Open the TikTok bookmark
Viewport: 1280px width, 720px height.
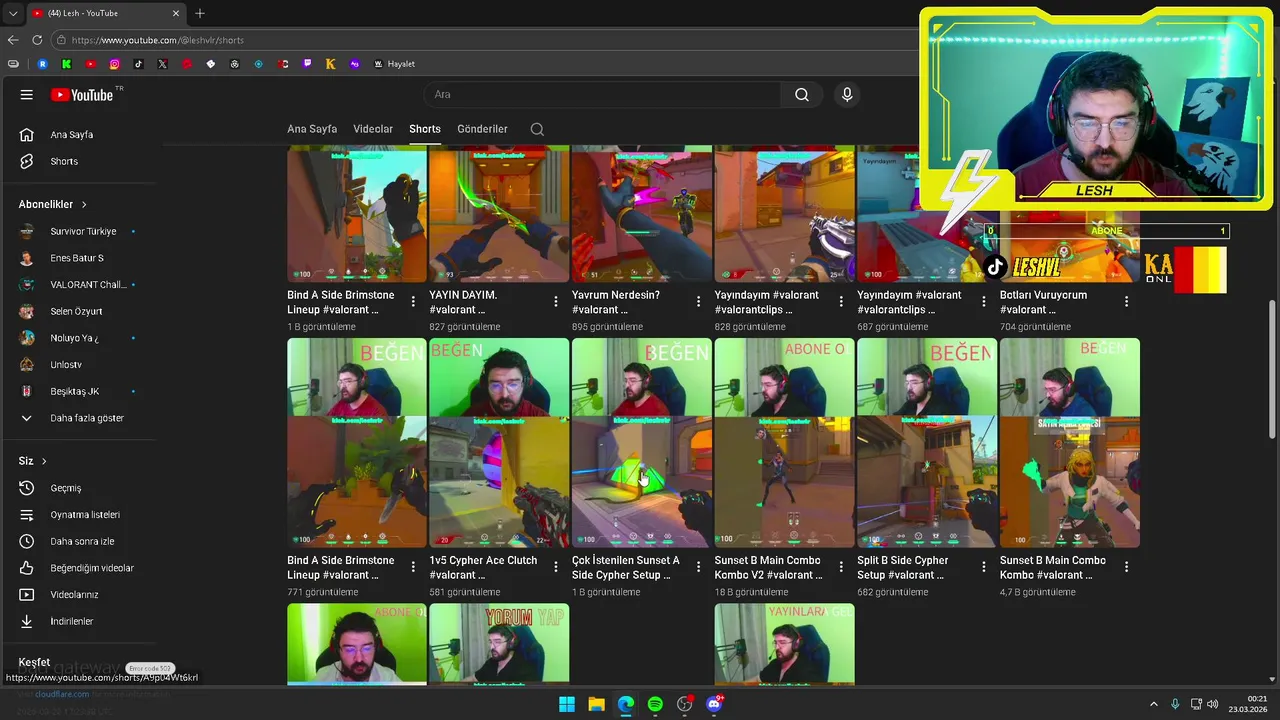coord(138,64)
